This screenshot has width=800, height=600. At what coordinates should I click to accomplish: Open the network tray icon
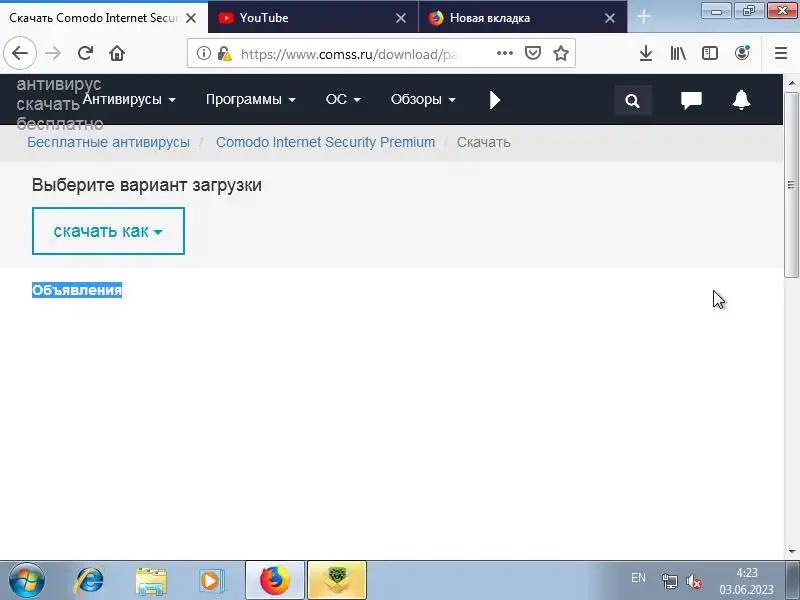point(669,581)
